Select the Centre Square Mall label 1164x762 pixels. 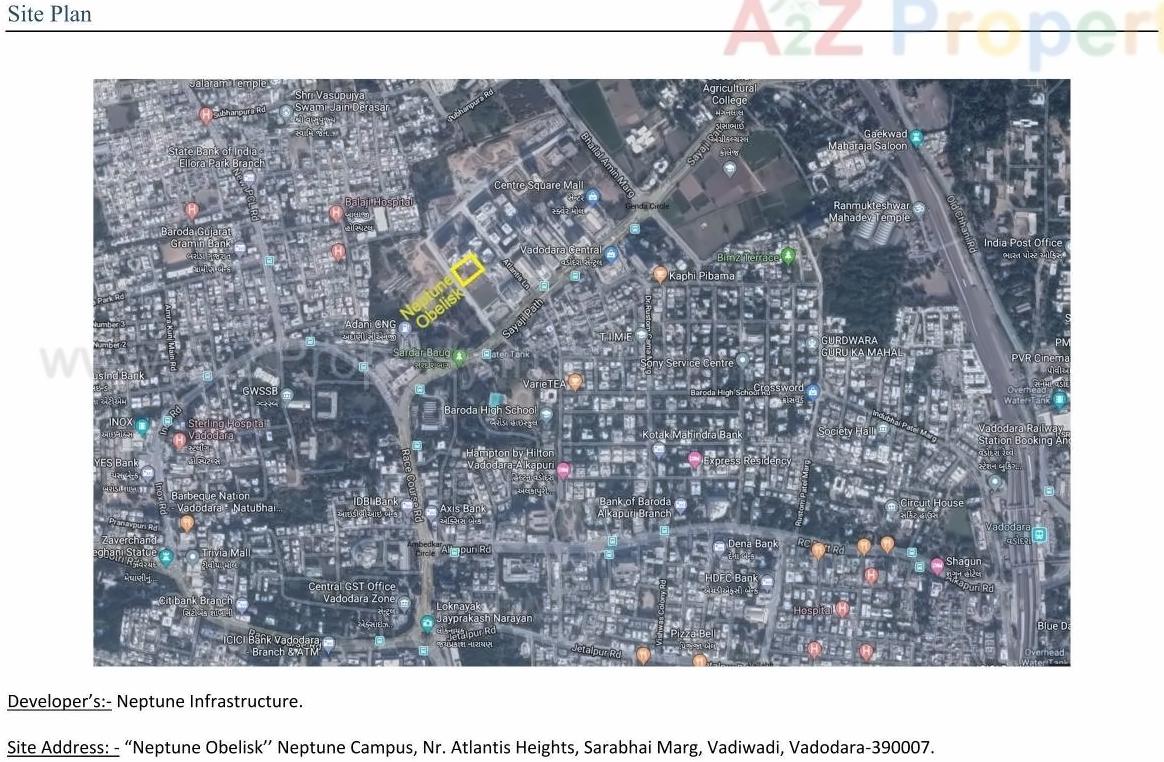[540, 186]
